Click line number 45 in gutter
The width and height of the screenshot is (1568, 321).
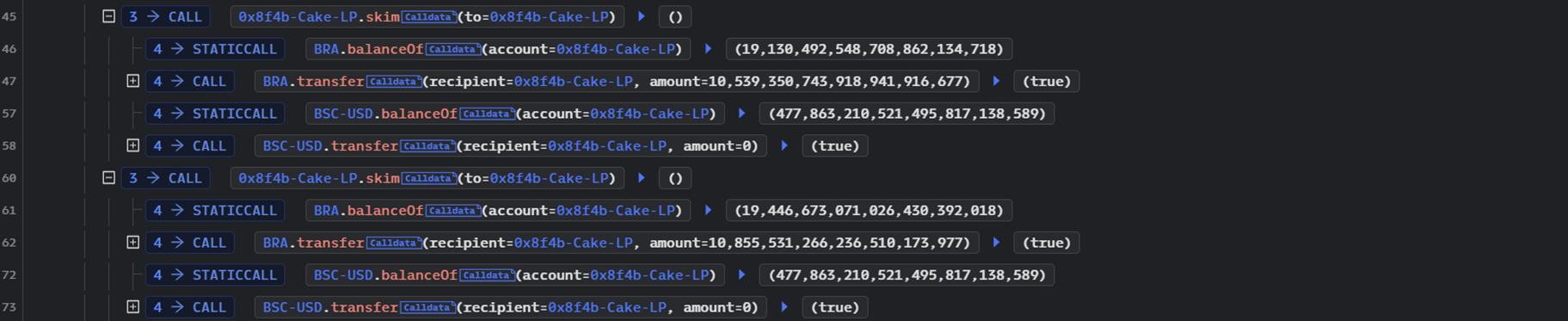coord(9,16)
